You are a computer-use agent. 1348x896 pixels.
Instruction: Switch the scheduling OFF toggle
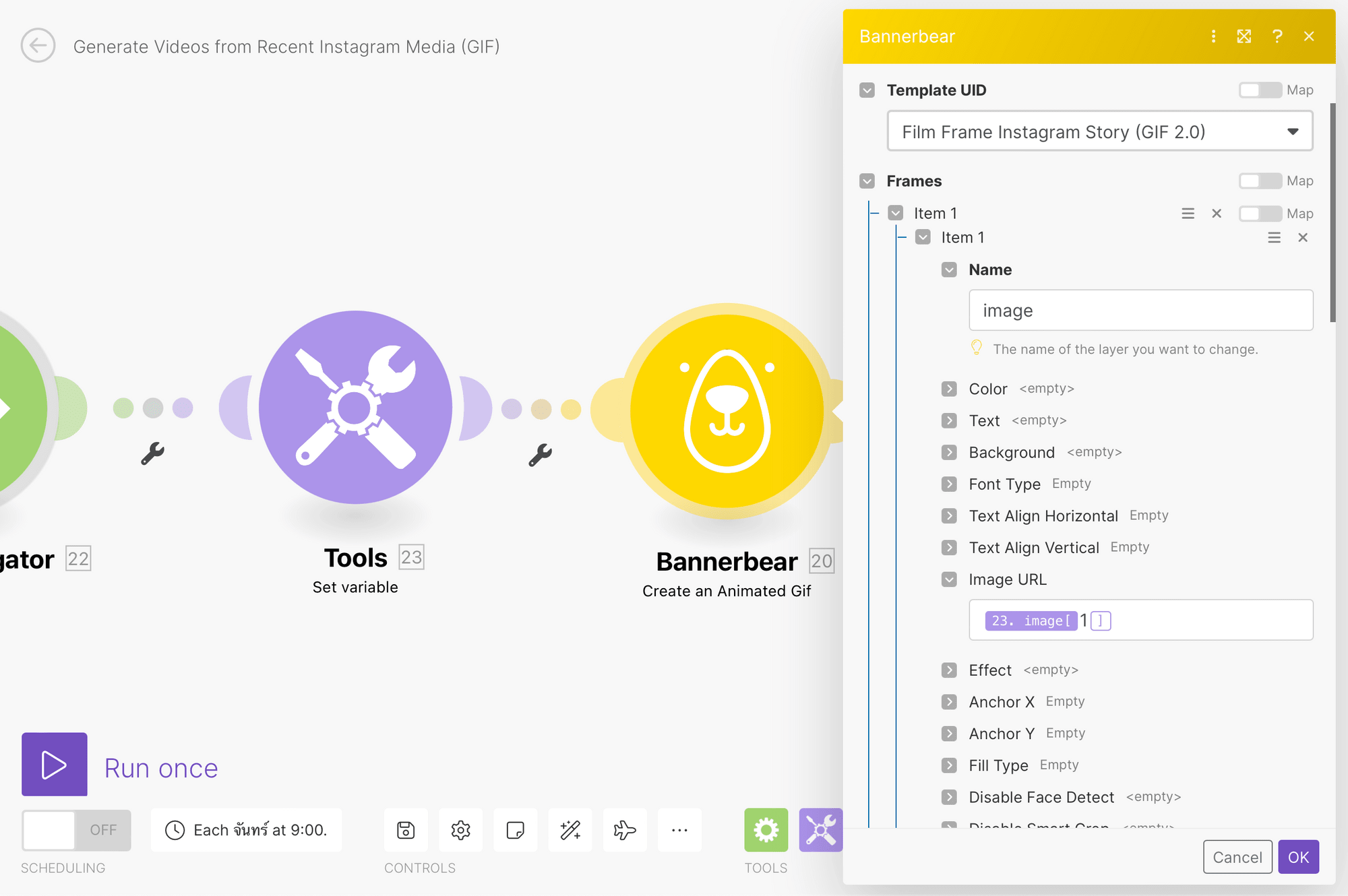coord(75,830)
